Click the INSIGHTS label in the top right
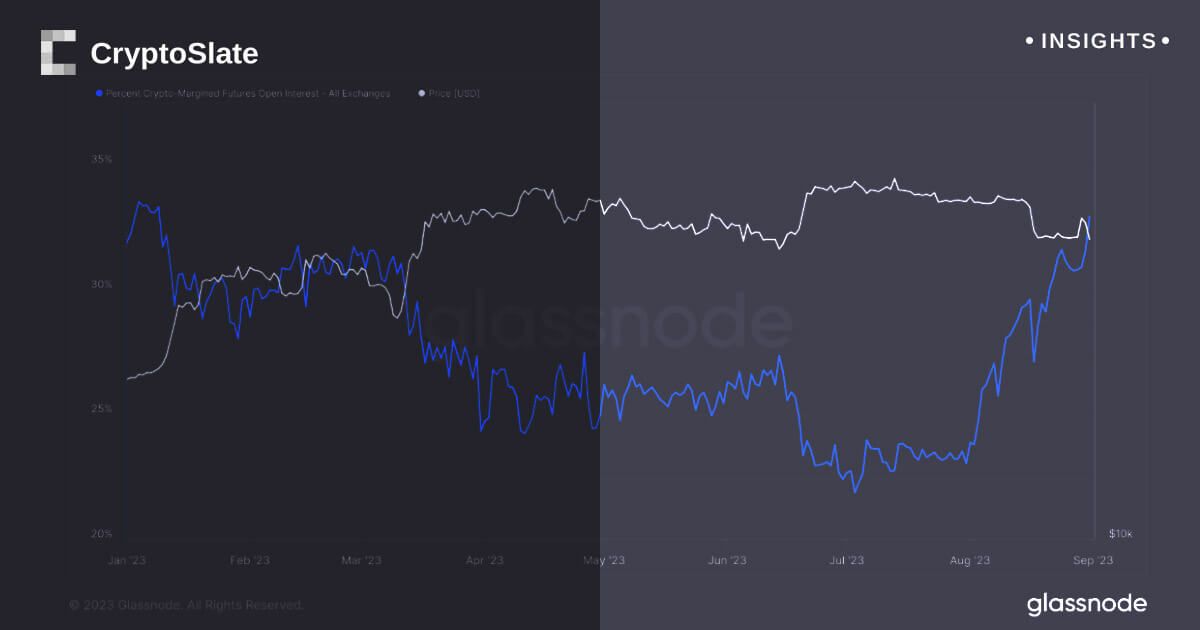The width and height of the screenshot is (1200, 630). coord(1098,41)
